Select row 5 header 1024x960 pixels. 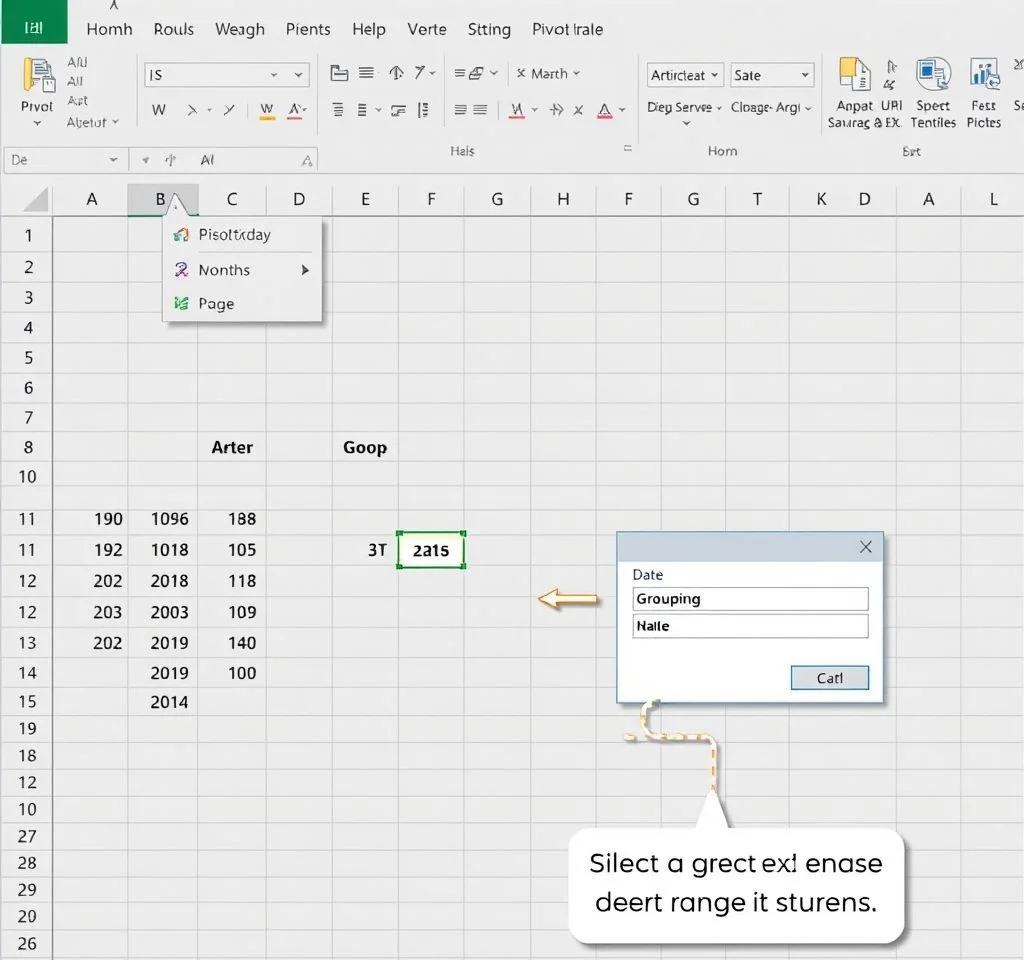[27, 358]
